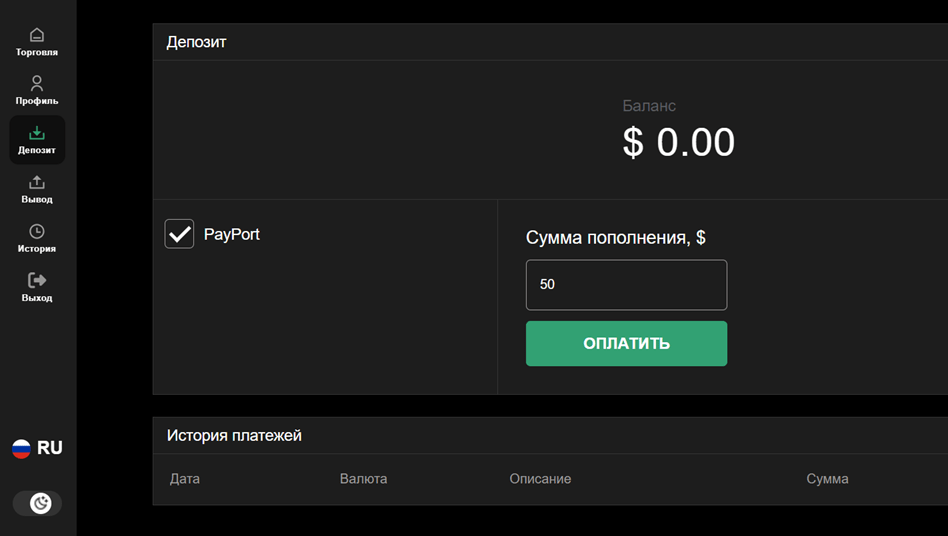The image size is (948, 536).
Task: Click the История платежей section heading
Action: coord(234,436)
